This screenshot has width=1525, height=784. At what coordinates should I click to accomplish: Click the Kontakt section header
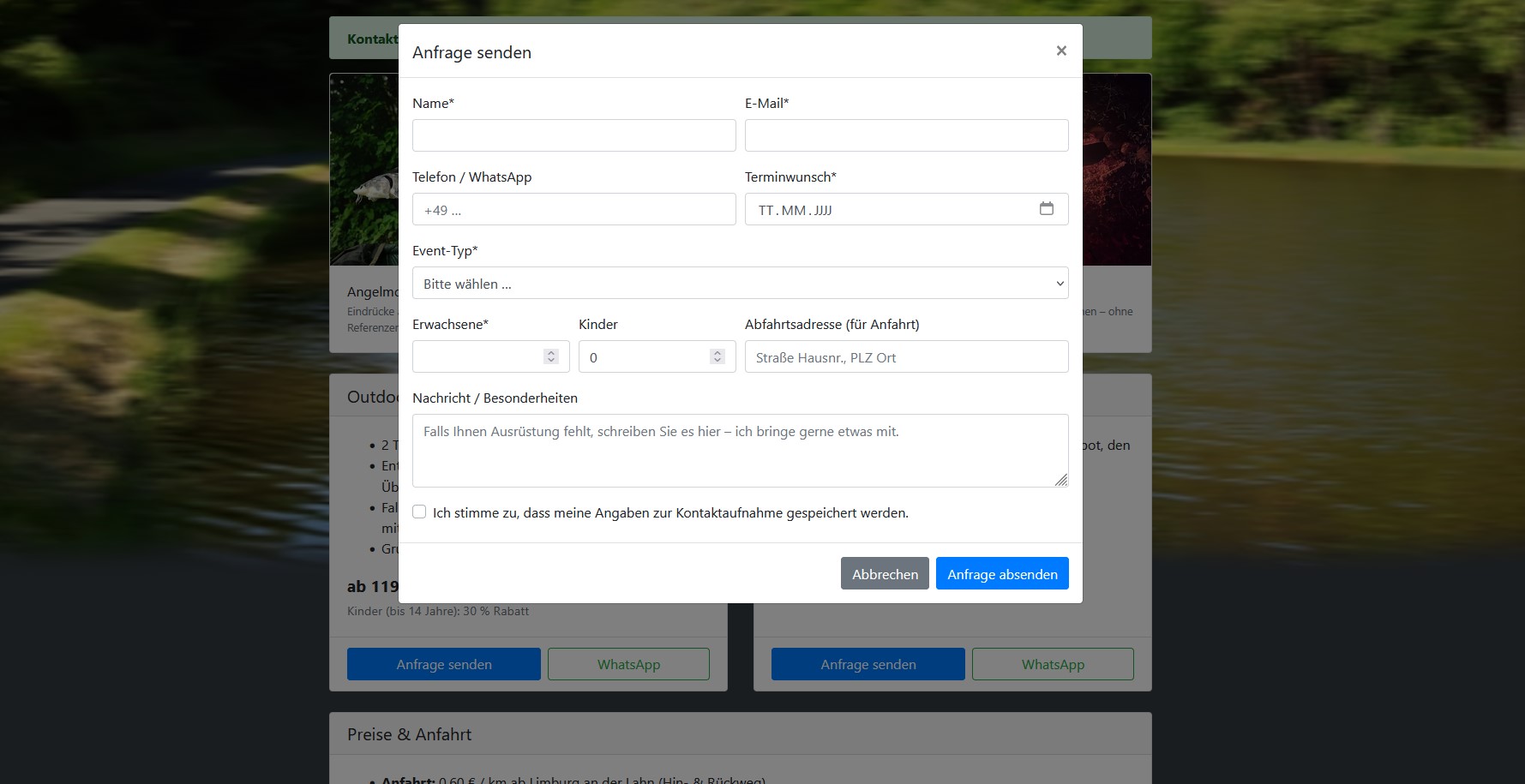[x=372, y=39]
